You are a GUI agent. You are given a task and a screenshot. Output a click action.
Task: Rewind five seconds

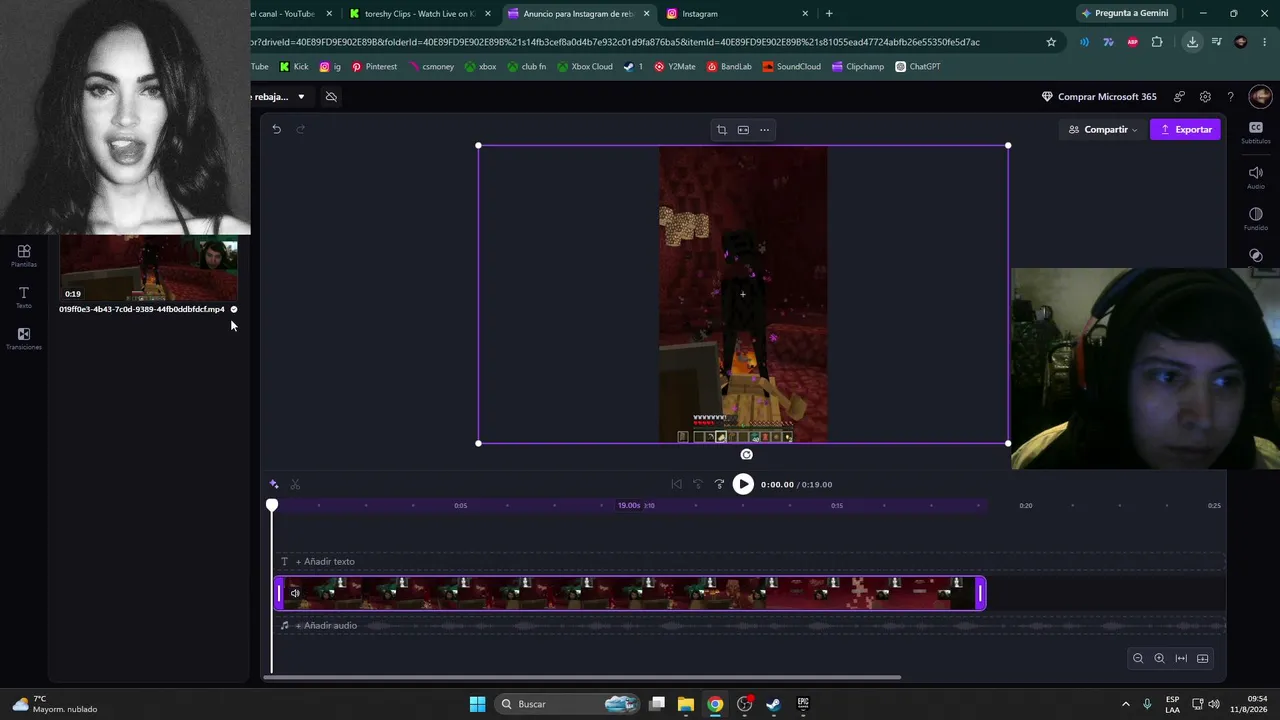(698, 484)
